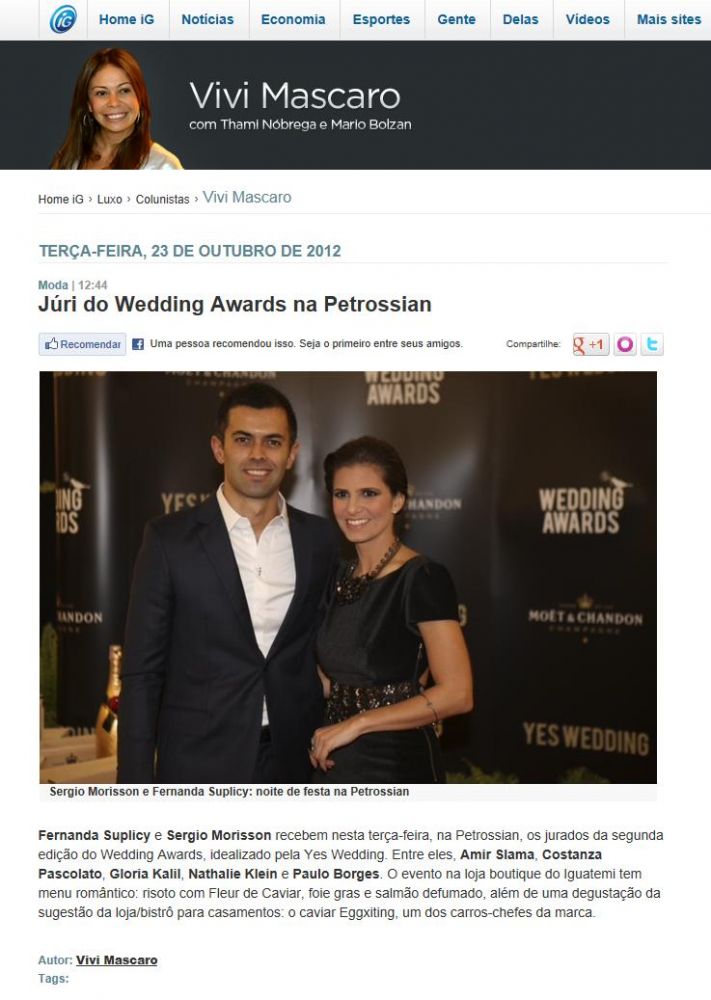711x1000 pixels.
Task: Open the Wedding Awards couple photo
Action: [x=348, y=577]
